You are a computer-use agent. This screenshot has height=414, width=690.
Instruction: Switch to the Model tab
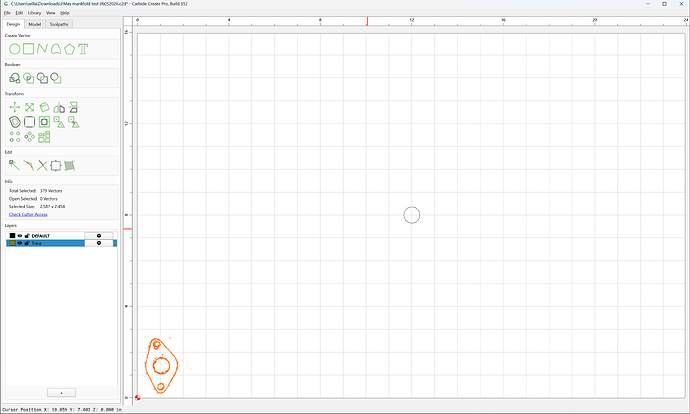pyautogui.click(x=35, y=24)
